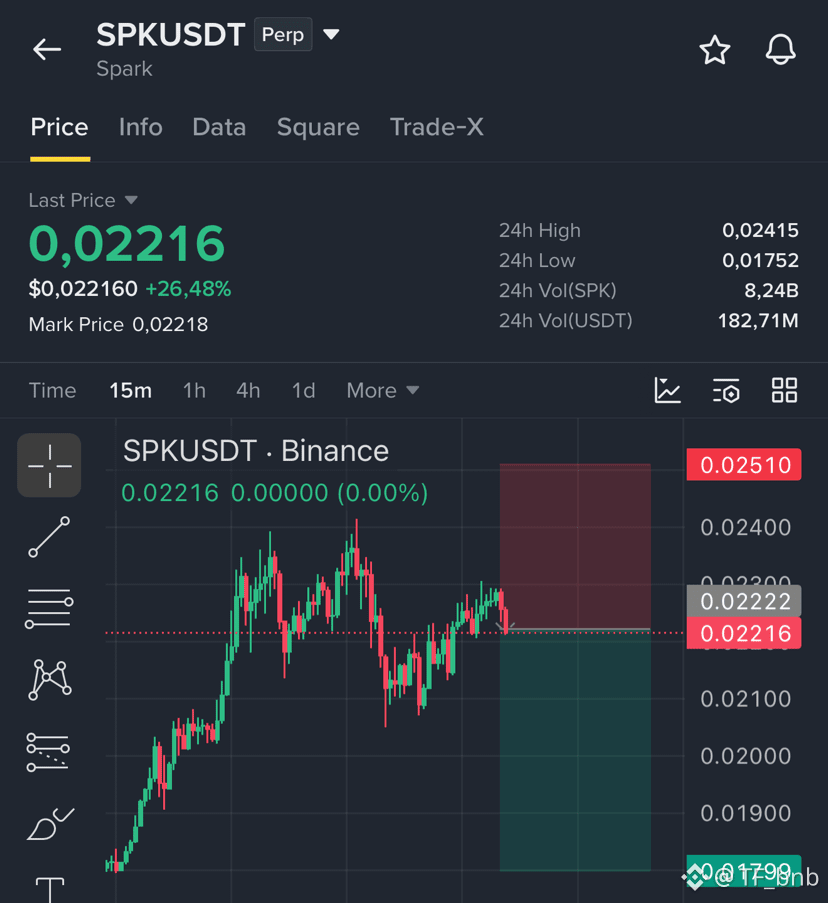Click the 0.02400 axis label
The width and height of the screenshot is (828, 903).
745,528
